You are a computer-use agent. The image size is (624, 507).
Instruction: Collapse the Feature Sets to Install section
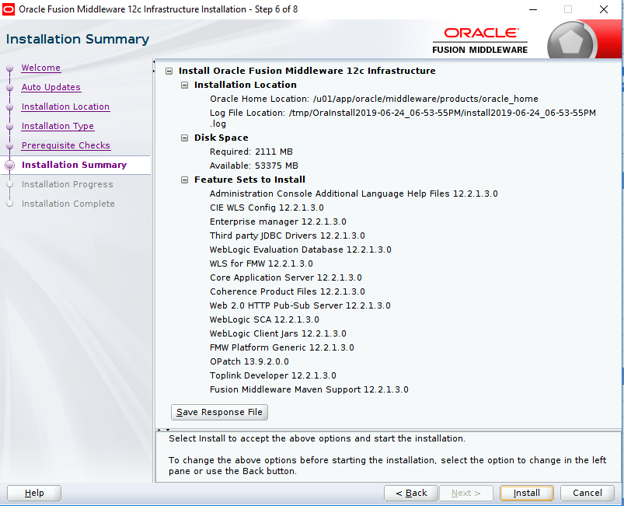[185, 180]
